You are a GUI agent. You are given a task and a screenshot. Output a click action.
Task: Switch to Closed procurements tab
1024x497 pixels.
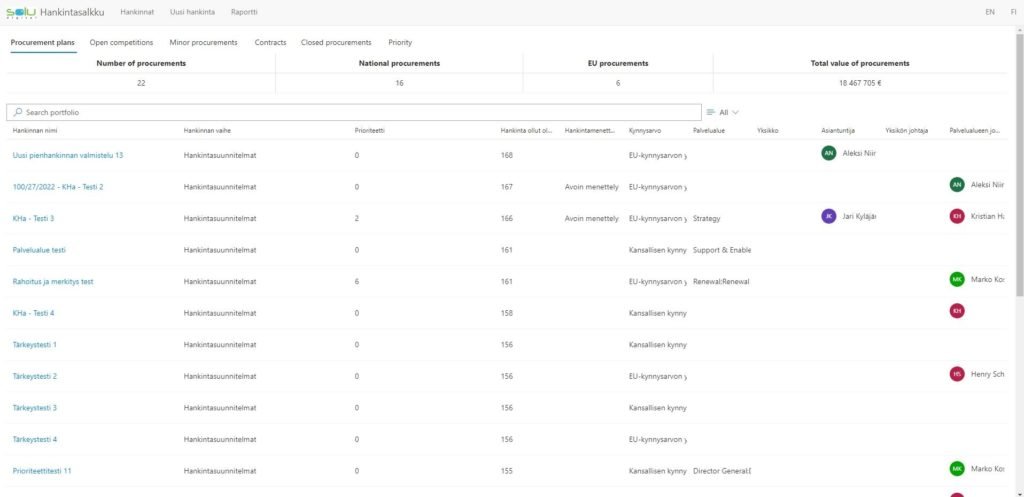(335, 43)
